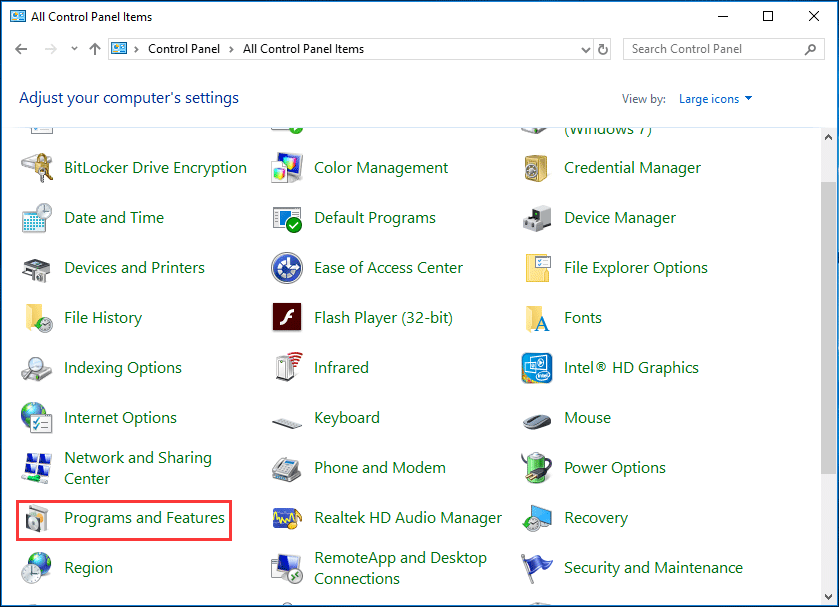Open the Device Manager link
This screenshot has width=839, height=607.
(620, 218)
